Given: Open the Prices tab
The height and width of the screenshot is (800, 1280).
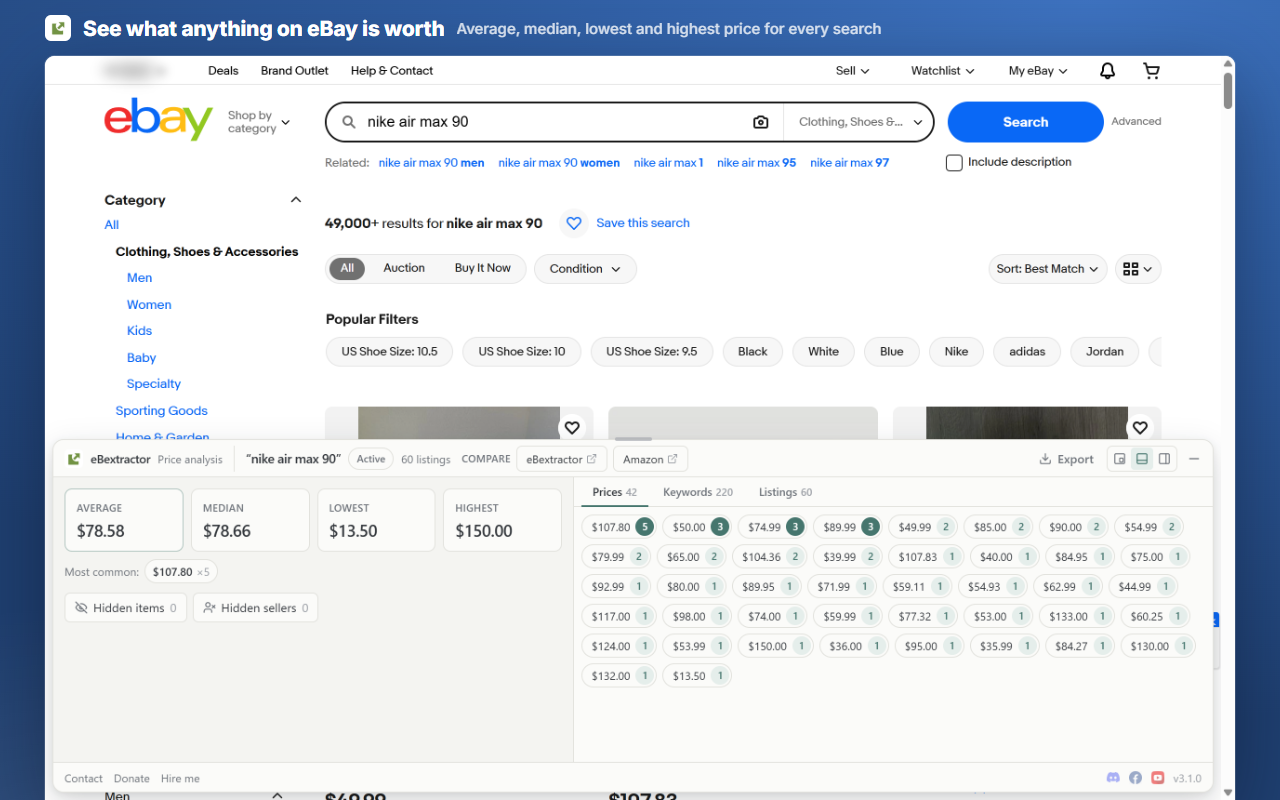Looking at the screenshot, I should click(x=615, y=492).
